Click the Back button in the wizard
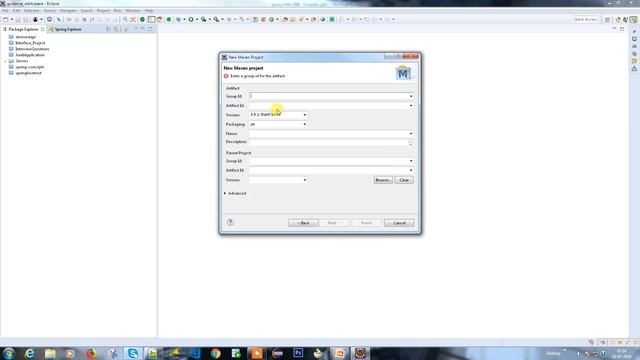Viewport: 640px width, 360px height. click(x=303, y=223)
